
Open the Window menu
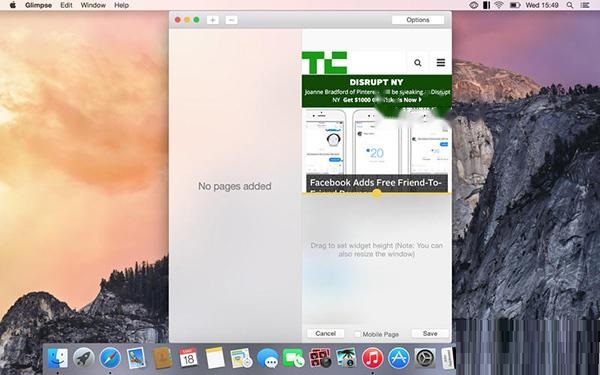[x=93, y=5]
